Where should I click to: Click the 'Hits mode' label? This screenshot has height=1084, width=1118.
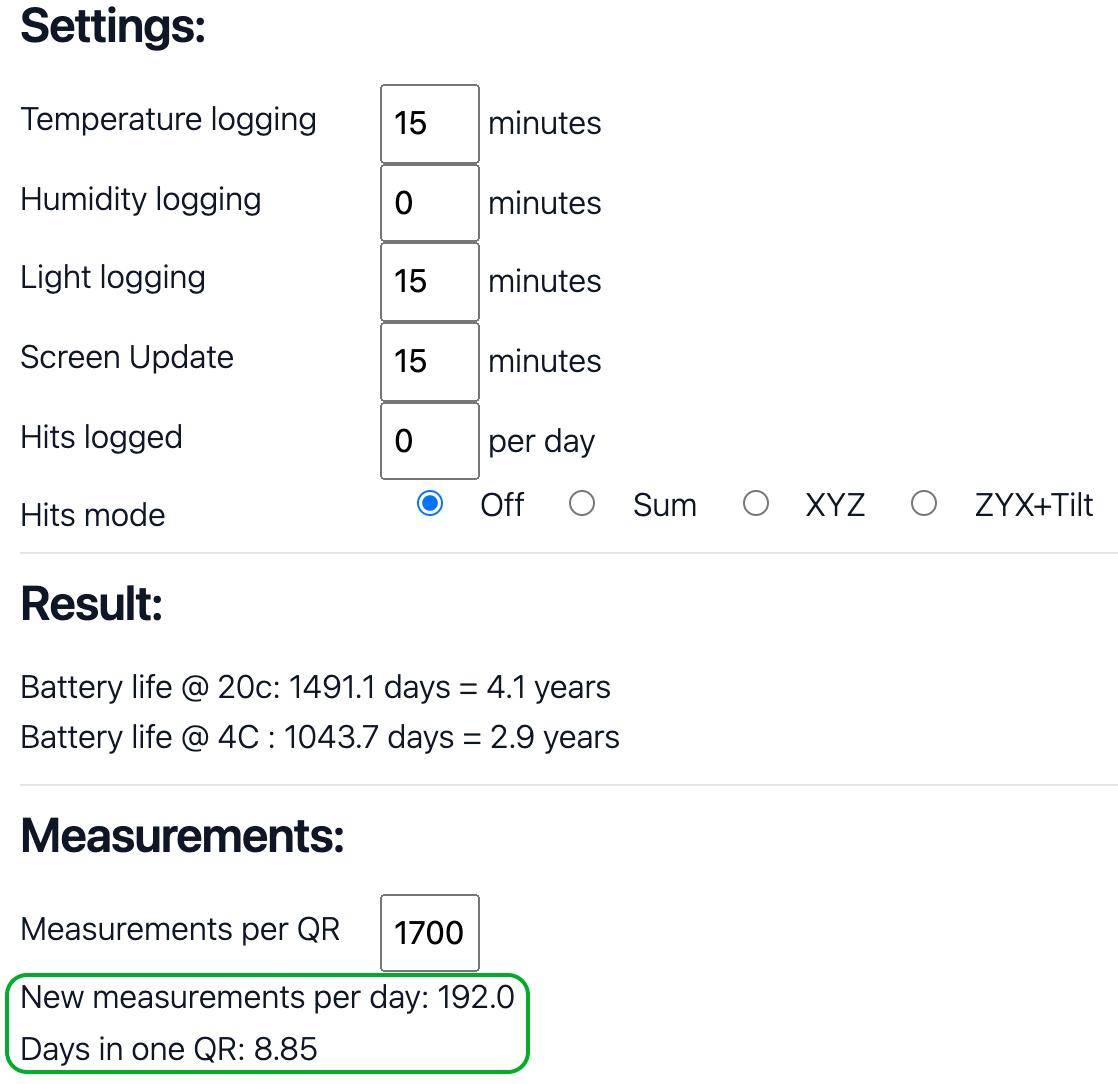coord(93,515)
